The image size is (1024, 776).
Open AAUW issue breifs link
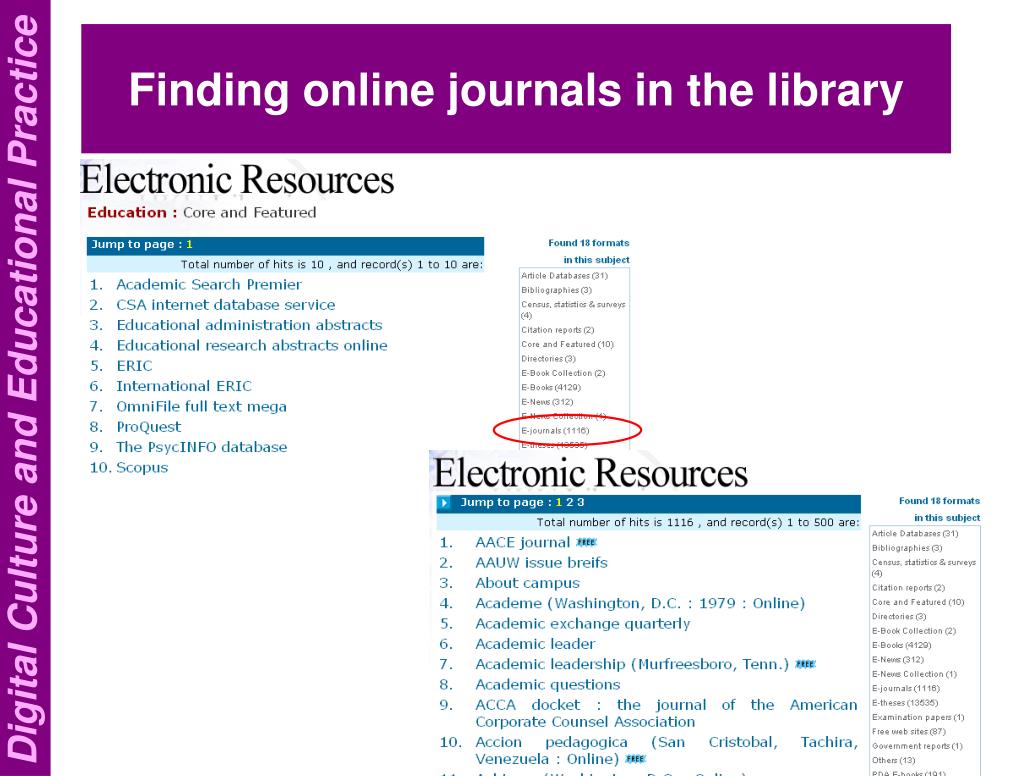(x=541, y=562)
